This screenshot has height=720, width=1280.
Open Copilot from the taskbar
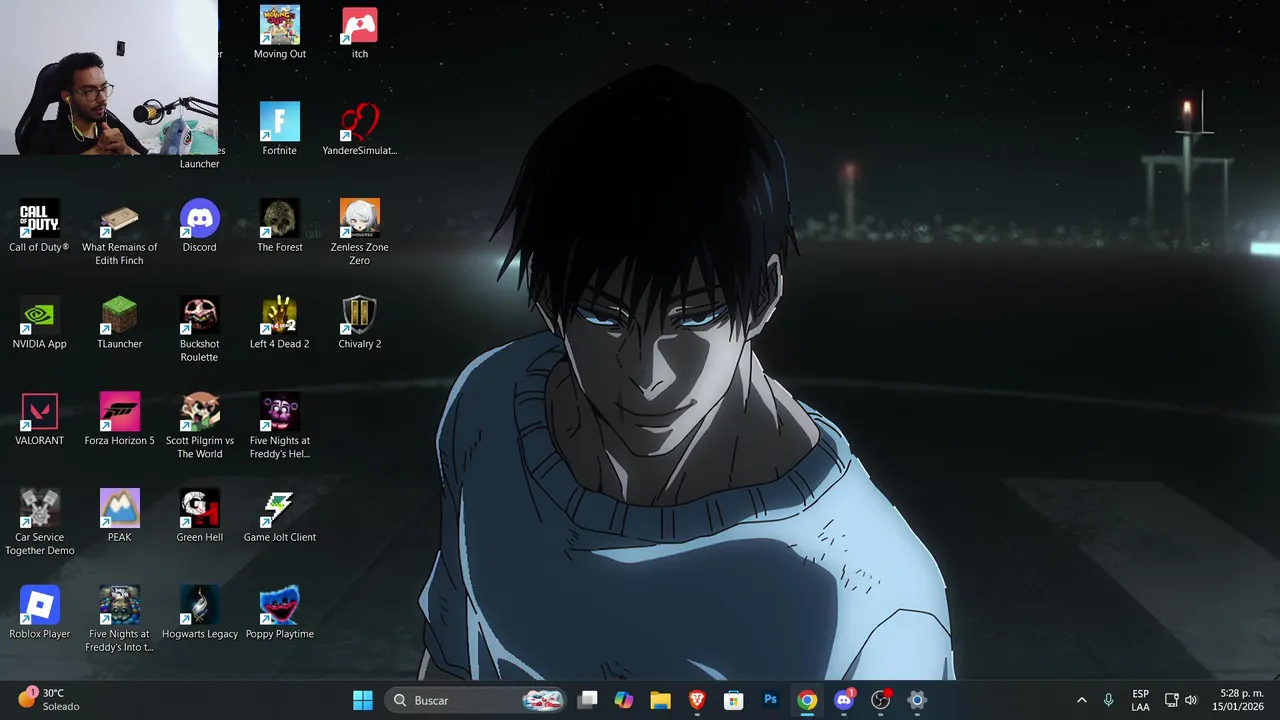pos(624,700)
